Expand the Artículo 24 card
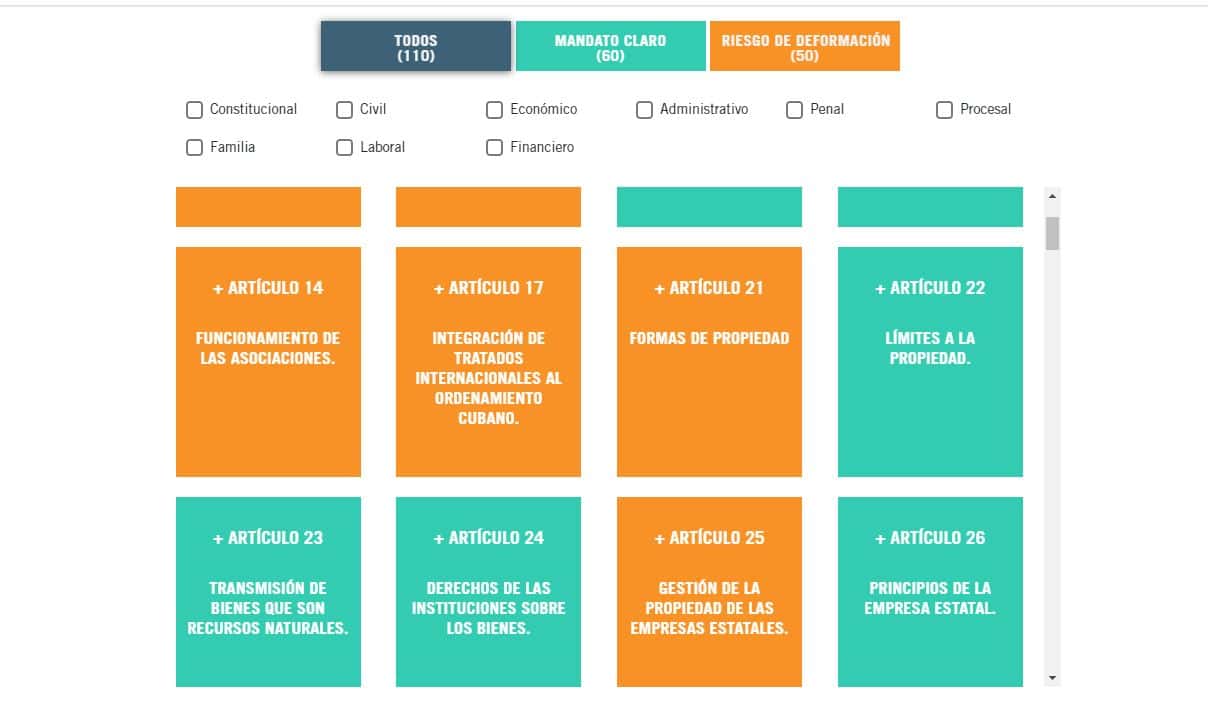The image size is (1208, 708). pos(488,592)
